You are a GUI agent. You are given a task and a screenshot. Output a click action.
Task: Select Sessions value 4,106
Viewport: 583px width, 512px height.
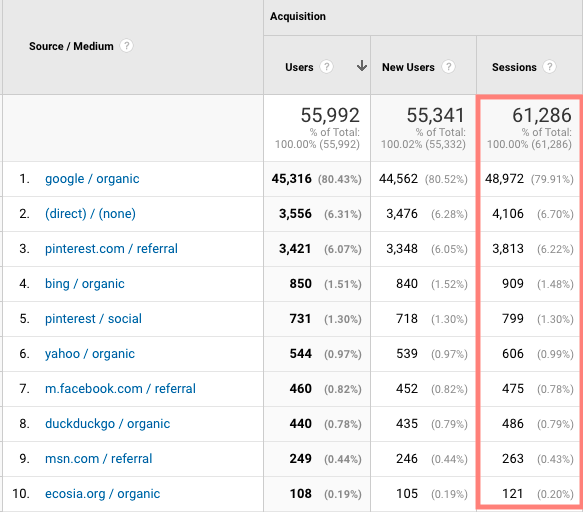pos(508,214)
